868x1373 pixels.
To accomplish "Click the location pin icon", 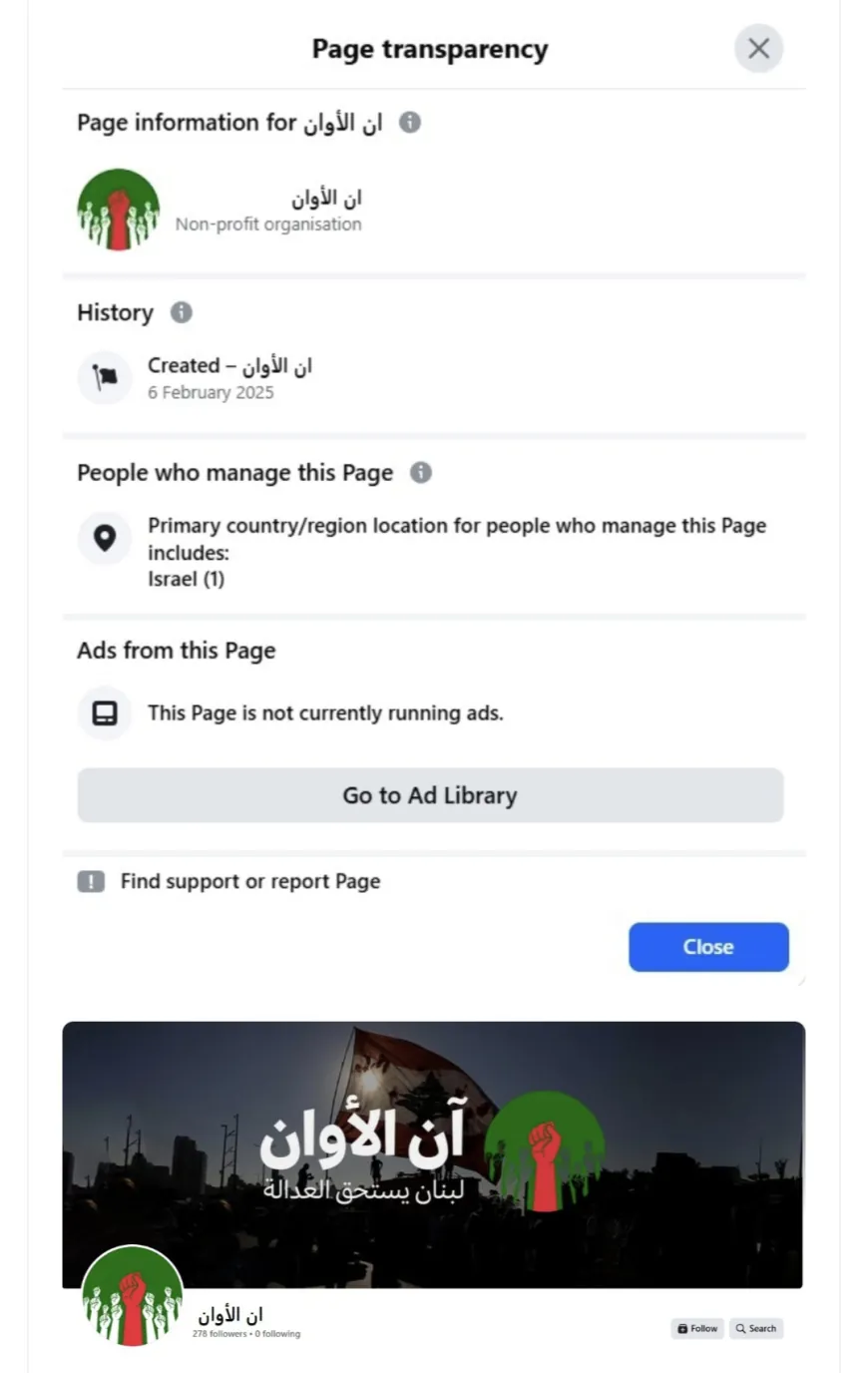I will (105, 538).
